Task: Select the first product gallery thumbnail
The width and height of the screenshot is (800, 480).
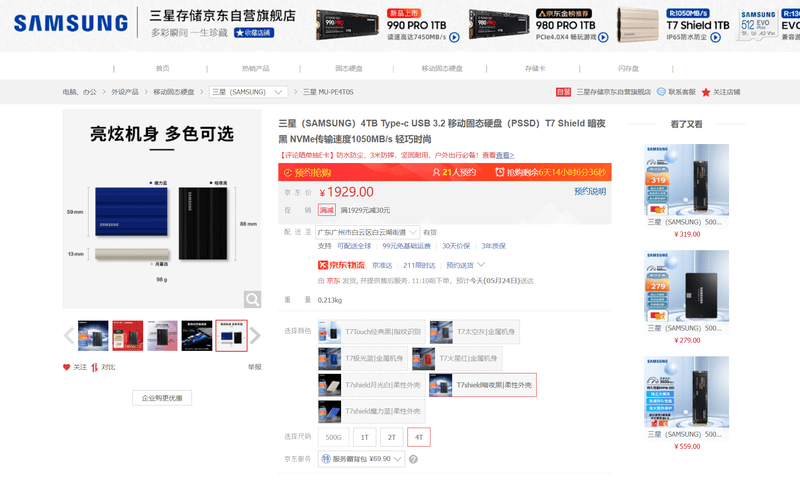Action: (x=93, y=336)
